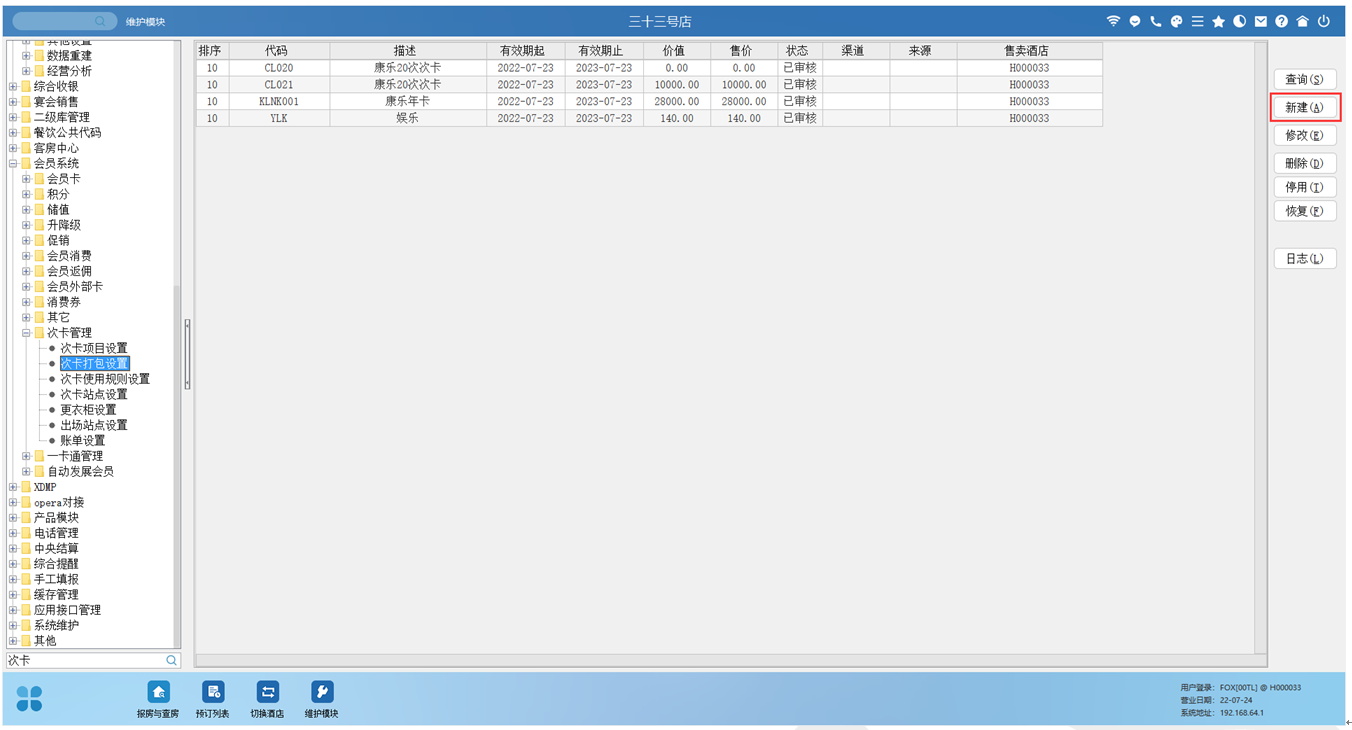Open 维护模块 wrench icon

[x=321, y=692]
